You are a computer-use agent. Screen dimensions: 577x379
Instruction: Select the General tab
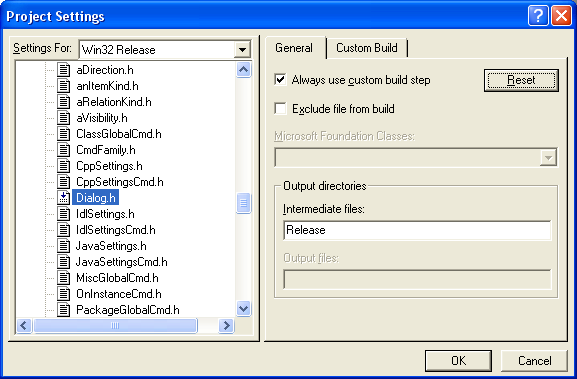coord(294,48)
